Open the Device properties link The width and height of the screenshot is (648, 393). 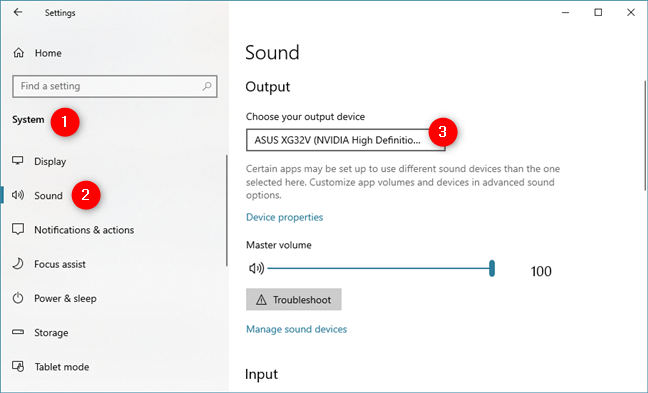(284, 217)
